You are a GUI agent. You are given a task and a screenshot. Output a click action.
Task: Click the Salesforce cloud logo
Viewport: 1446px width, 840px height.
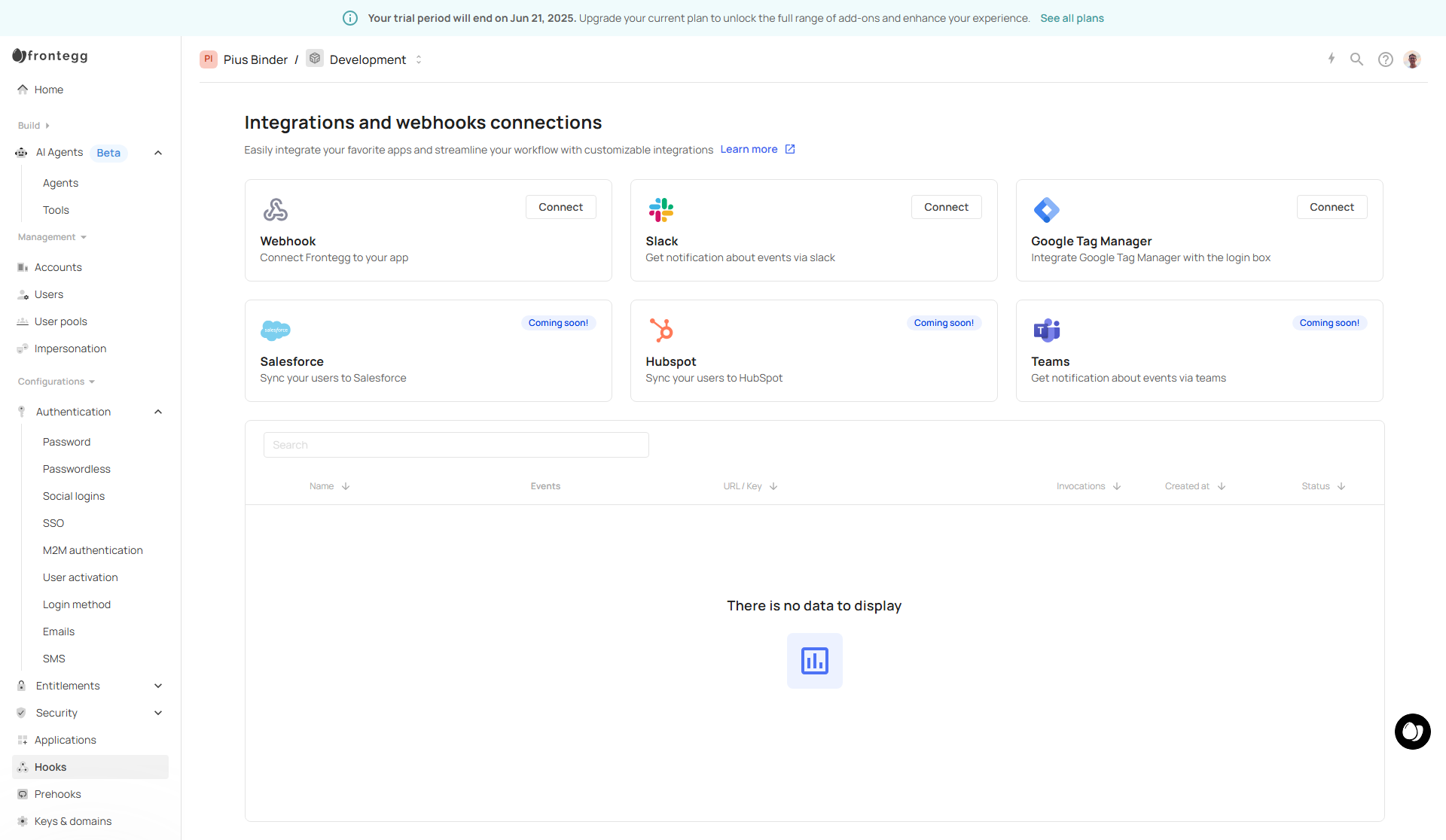pyautogui.click(x=276, y=330)
